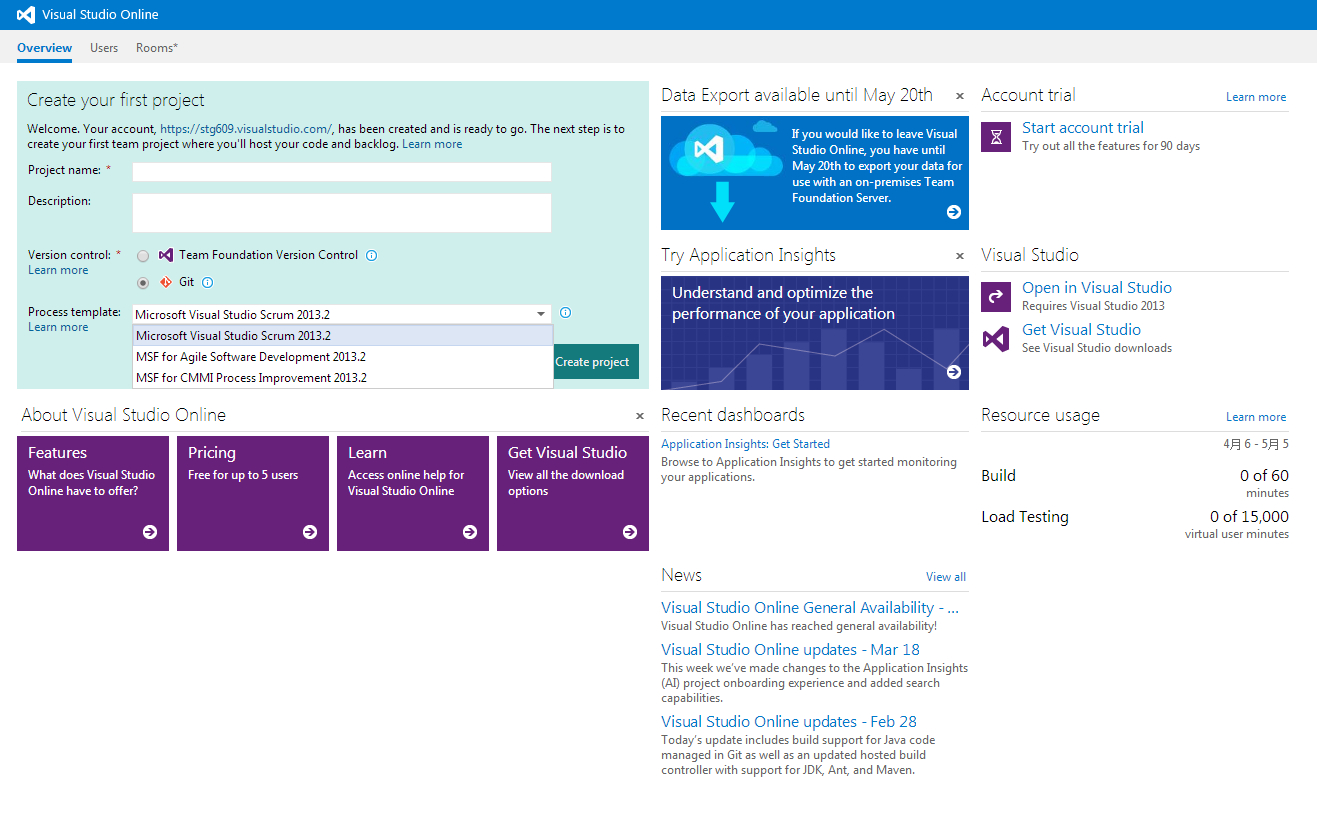The height and width of the screenshot is (826, 1317).
Task: Click Learn more in Account trial header
Action: click(1256, 97)
